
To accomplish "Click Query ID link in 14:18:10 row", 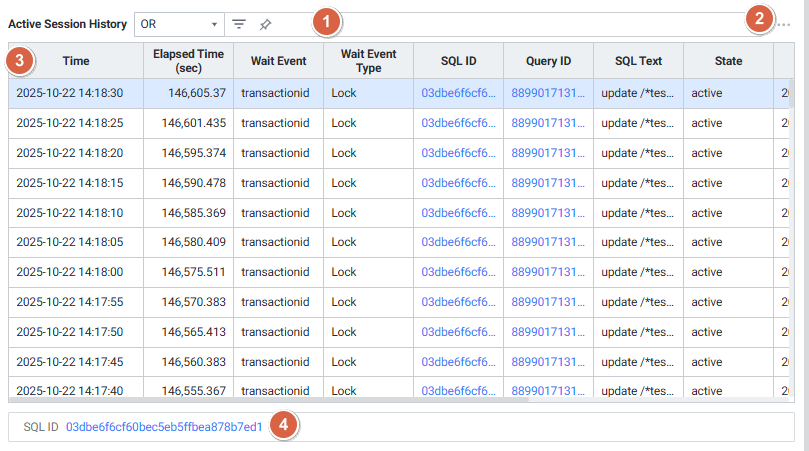I will coord(547,213).
